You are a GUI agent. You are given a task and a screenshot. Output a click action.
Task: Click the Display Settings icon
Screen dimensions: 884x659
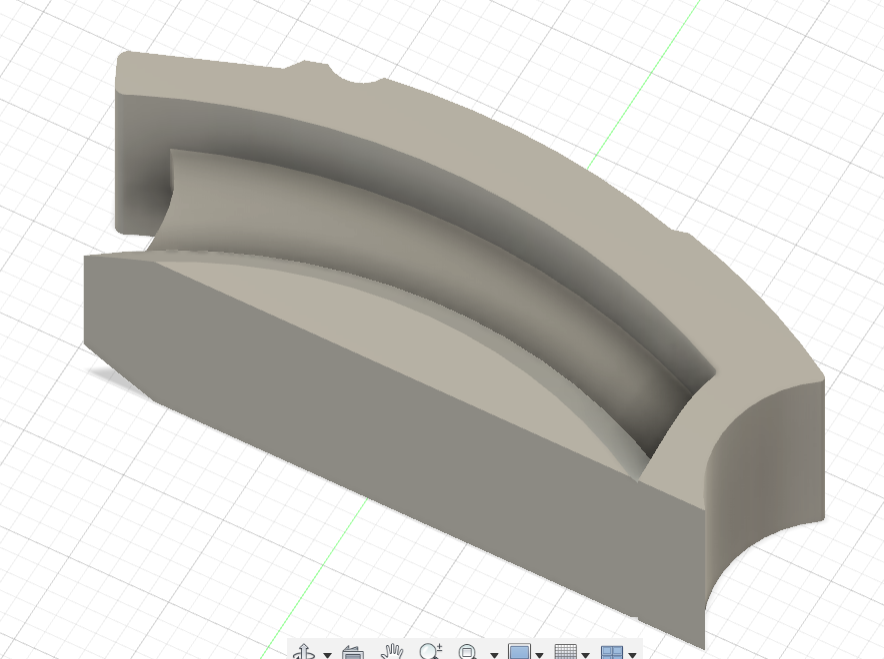pyautogui.click(x=519, y=652)
